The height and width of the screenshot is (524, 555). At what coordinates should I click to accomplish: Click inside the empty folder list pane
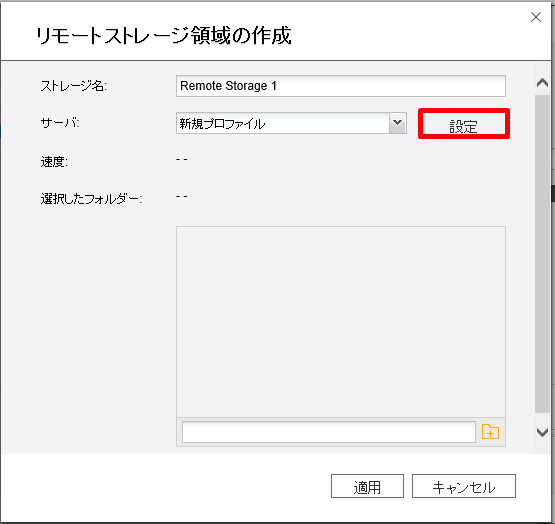[x=341, y=322]
